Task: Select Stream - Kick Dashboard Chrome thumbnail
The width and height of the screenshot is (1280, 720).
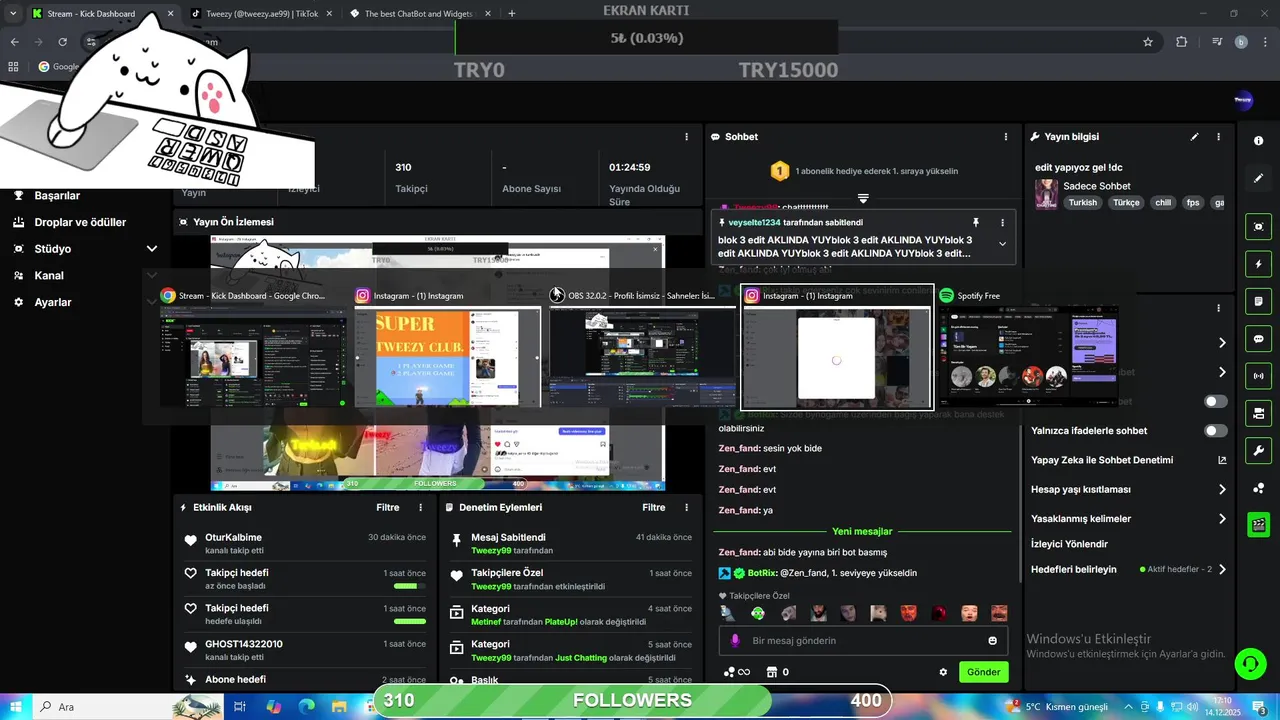Action: point(253,346)
